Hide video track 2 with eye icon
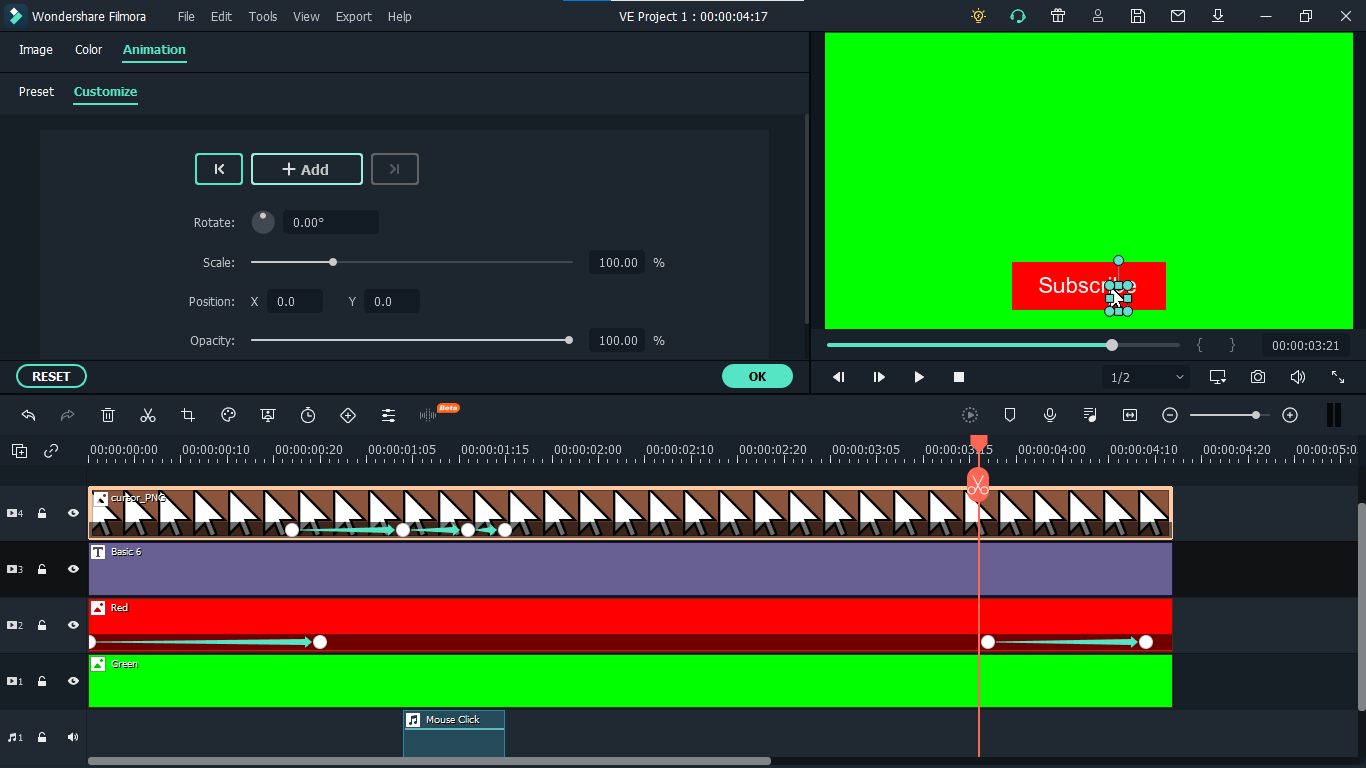The height and width of the screenshot is (768, 1366). click(73, 625)
